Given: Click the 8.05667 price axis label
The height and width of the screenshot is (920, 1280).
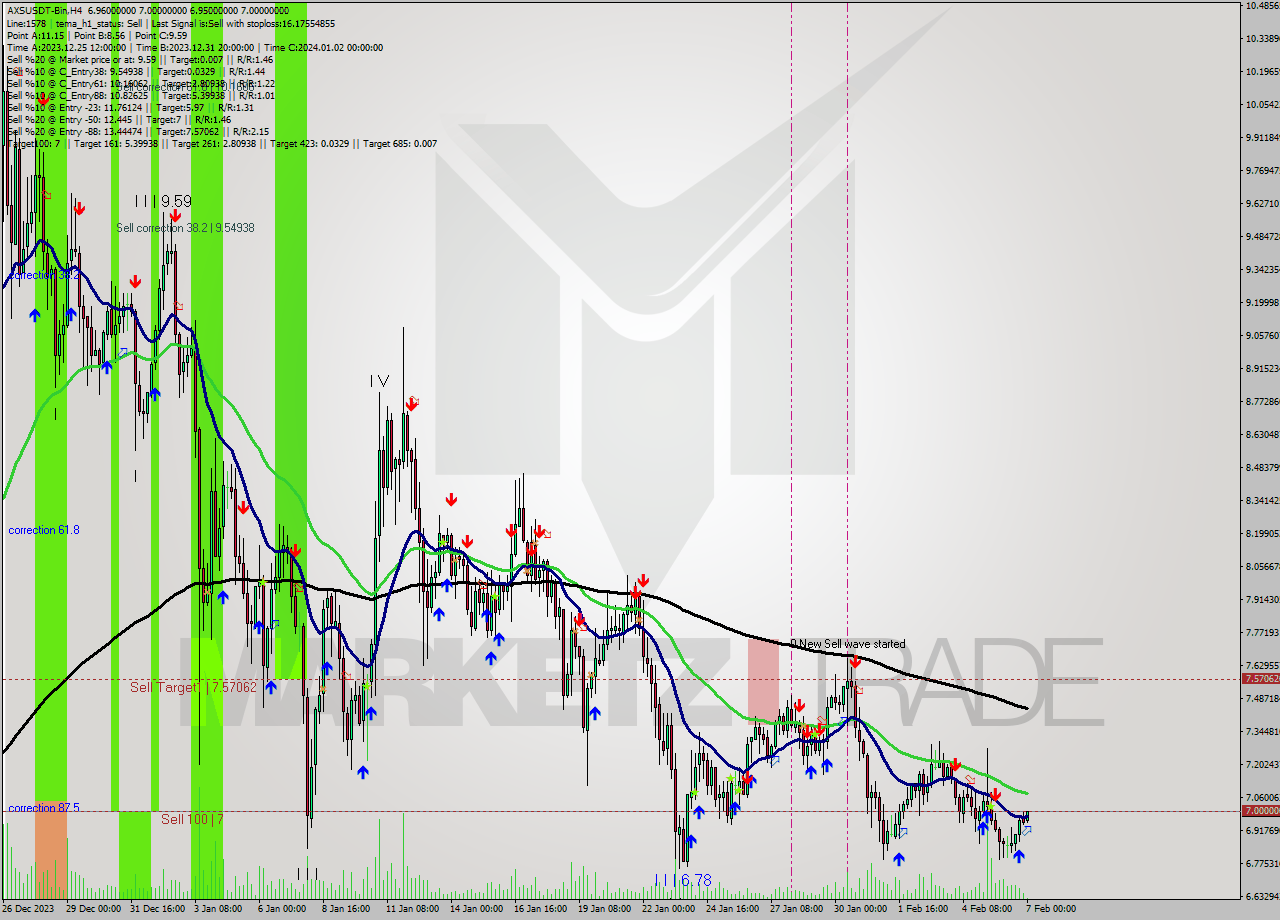Looking at the screenshot, I should tap(1262, 567).
